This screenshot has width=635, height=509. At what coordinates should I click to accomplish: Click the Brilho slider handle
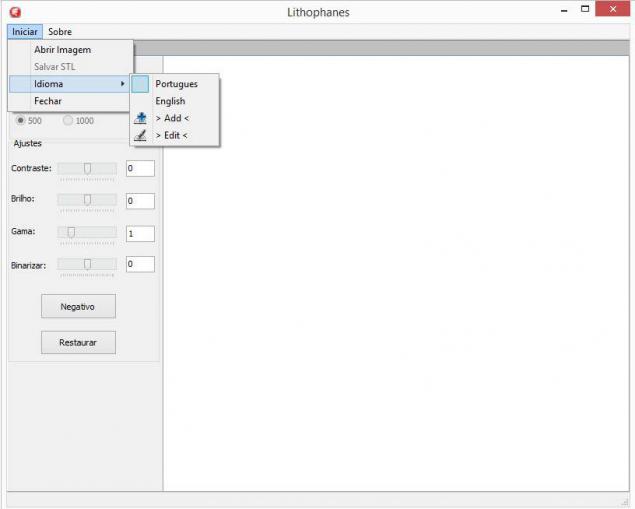click(87, 200)
